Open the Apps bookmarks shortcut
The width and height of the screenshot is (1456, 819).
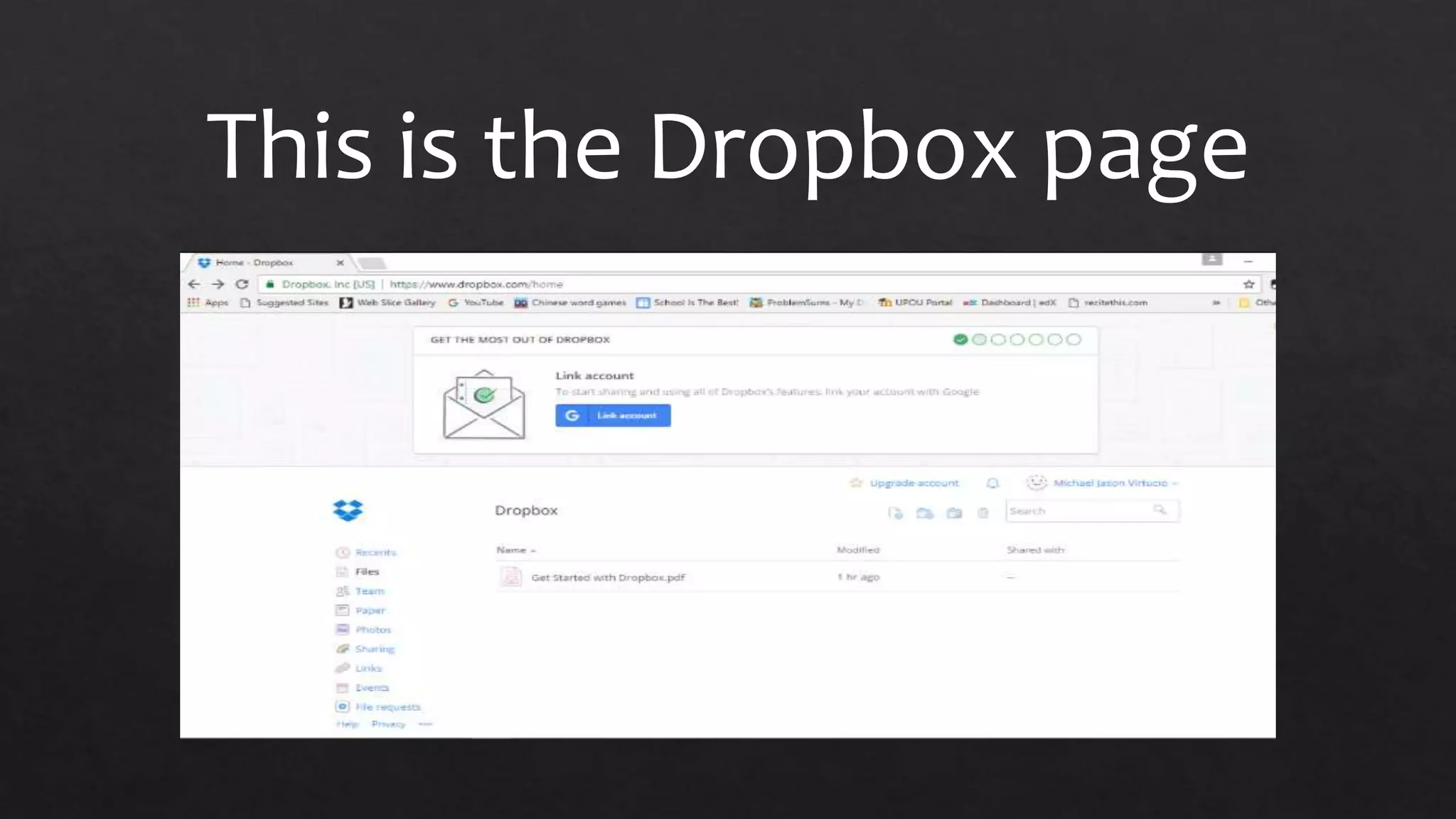click(208, 303)
